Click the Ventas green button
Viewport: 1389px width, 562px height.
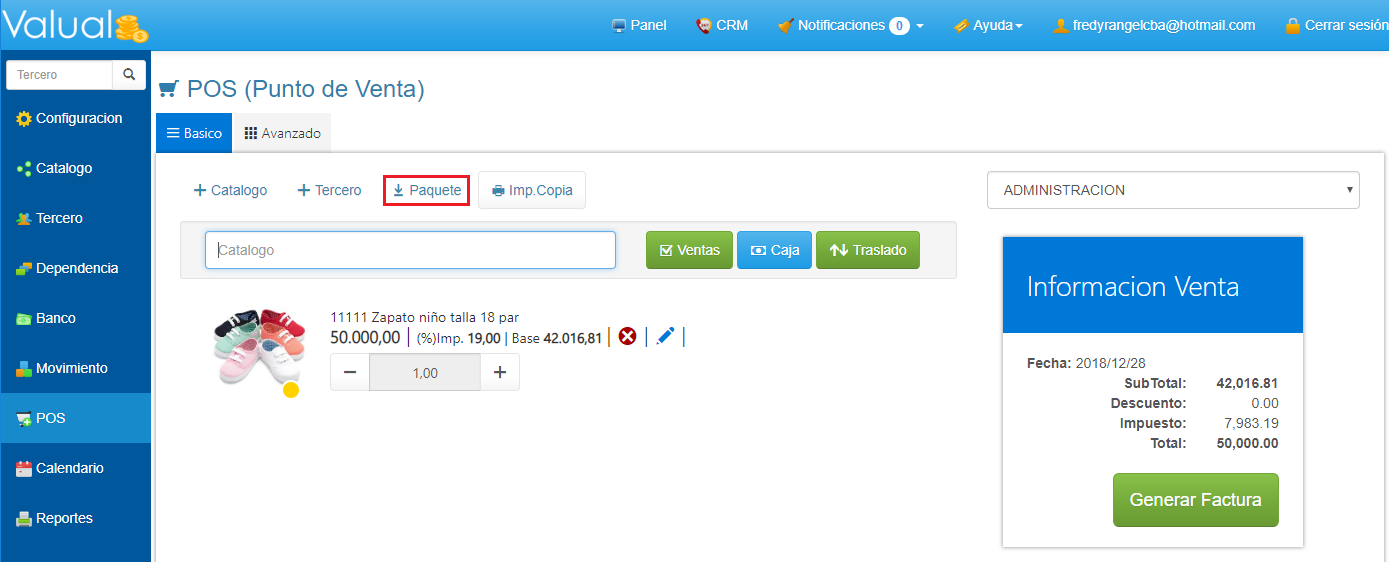tap(689, 250)
